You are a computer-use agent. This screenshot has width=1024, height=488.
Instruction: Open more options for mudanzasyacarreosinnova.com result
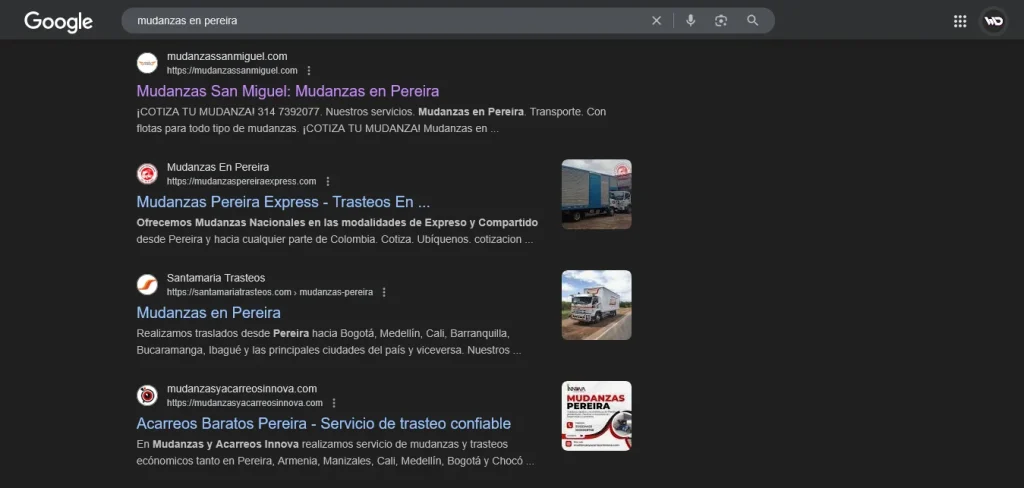334,403
